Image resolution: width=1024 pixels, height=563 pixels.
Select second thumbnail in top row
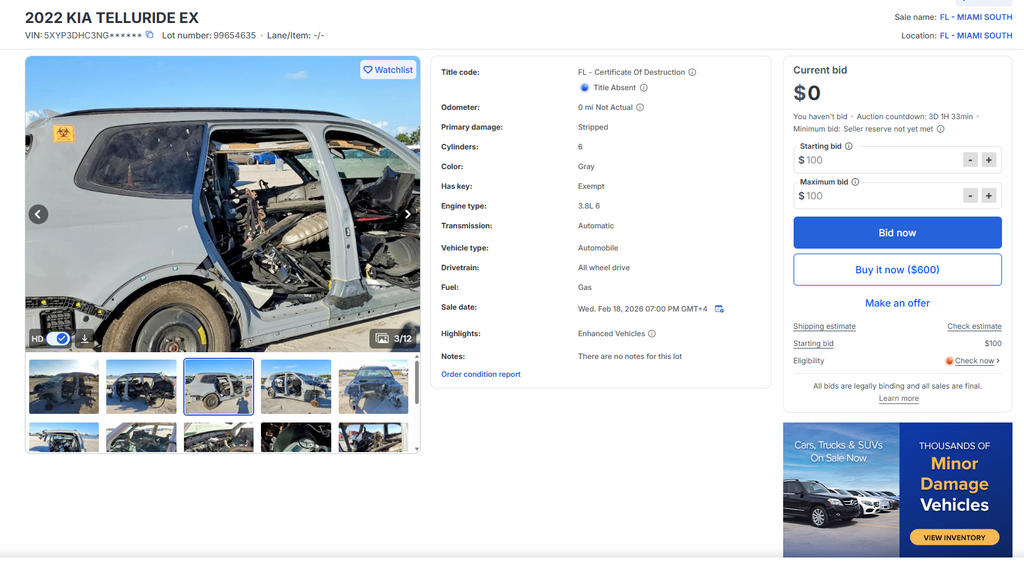(141, 387)
